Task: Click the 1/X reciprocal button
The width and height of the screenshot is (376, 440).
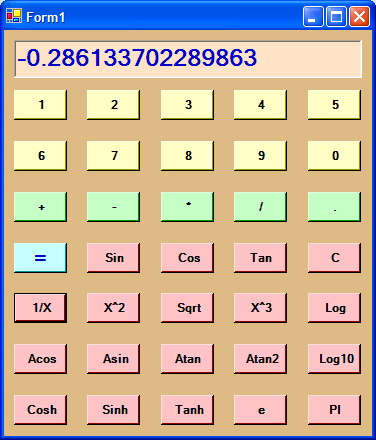Action: (40, 308)
